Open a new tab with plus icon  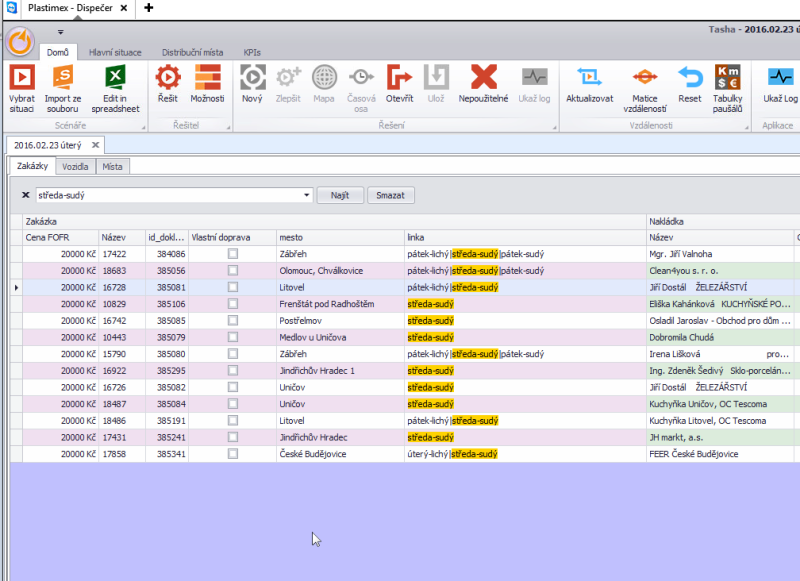(x=148, y=8)
